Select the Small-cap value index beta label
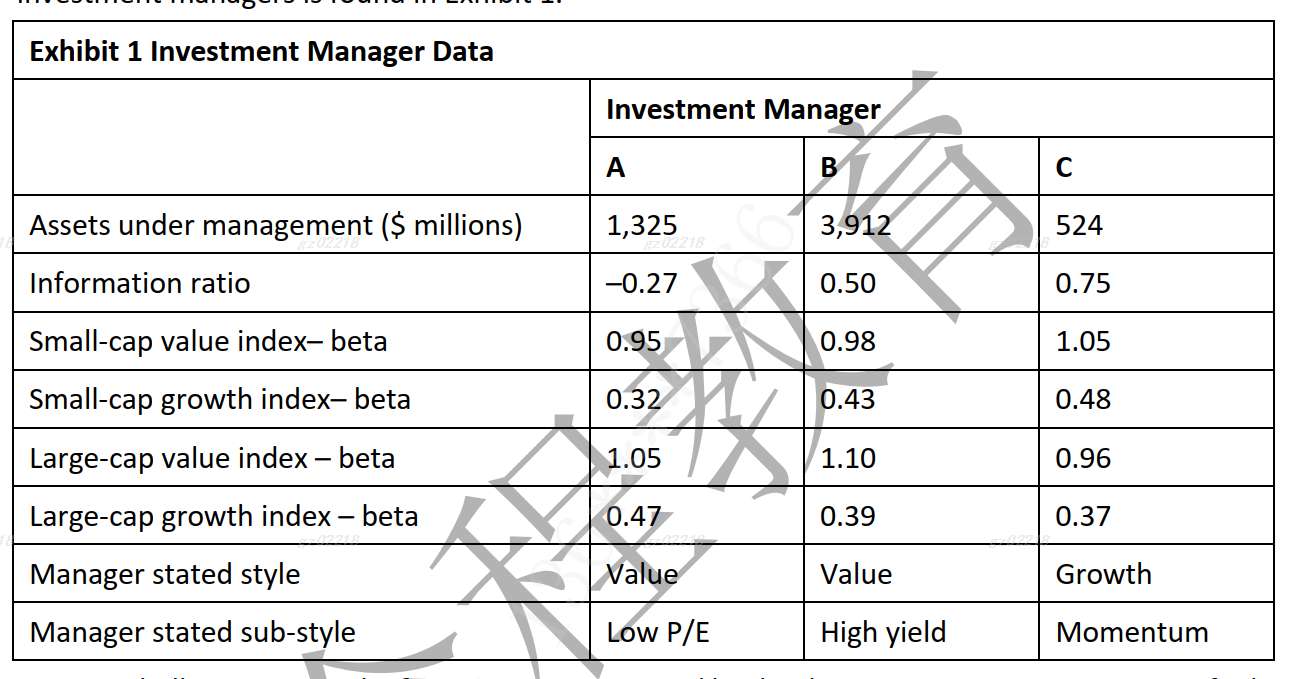 [x=208, y=341]
